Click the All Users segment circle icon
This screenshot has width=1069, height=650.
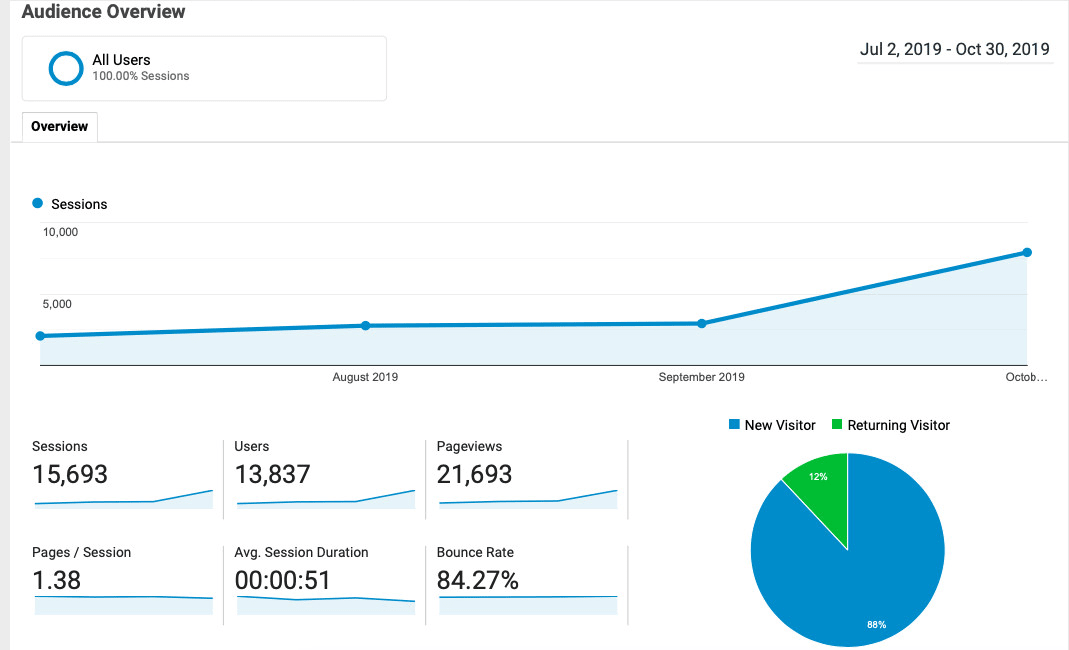click(66, 68)
